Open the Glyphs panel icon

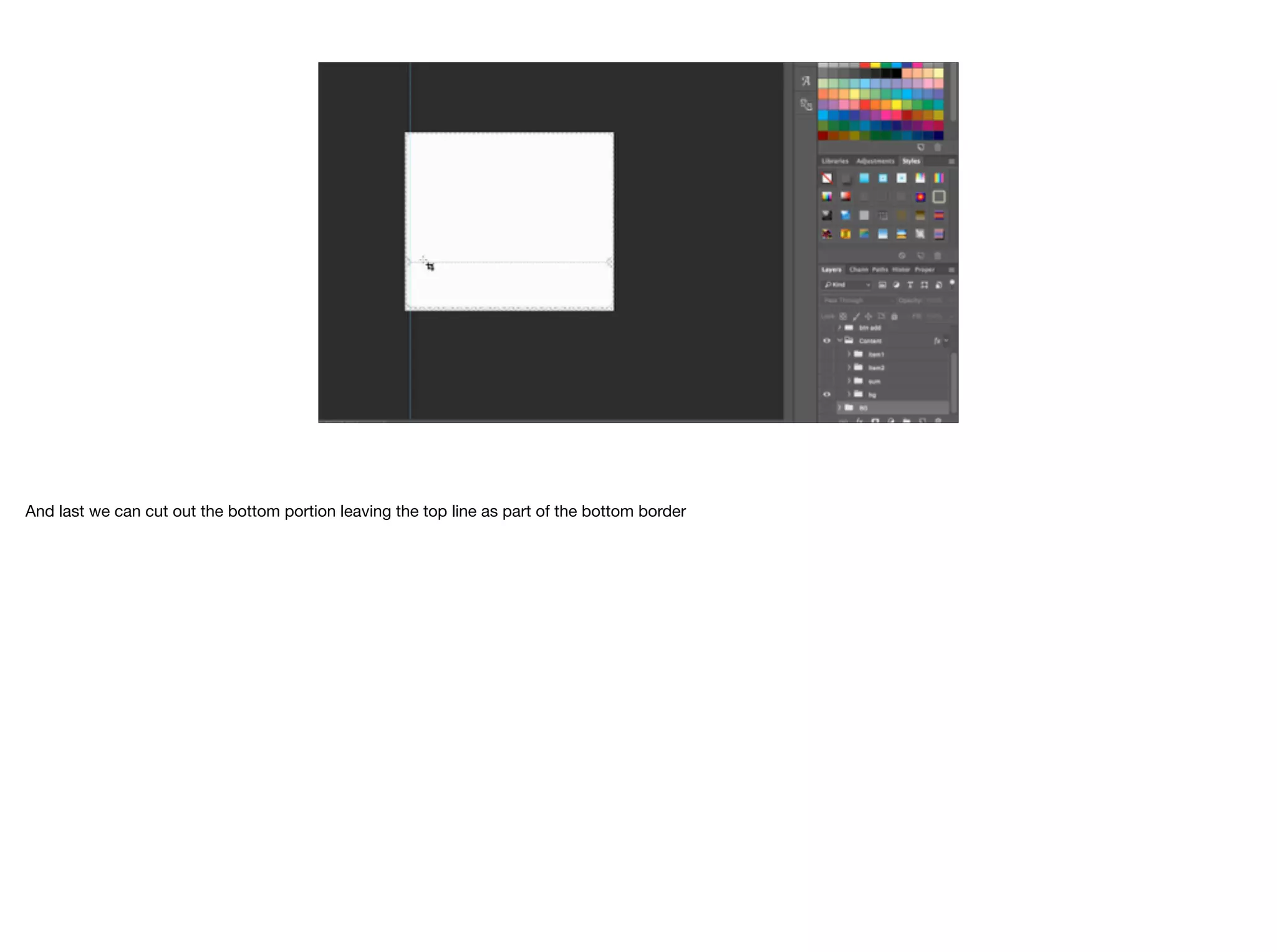coord(806,81)
